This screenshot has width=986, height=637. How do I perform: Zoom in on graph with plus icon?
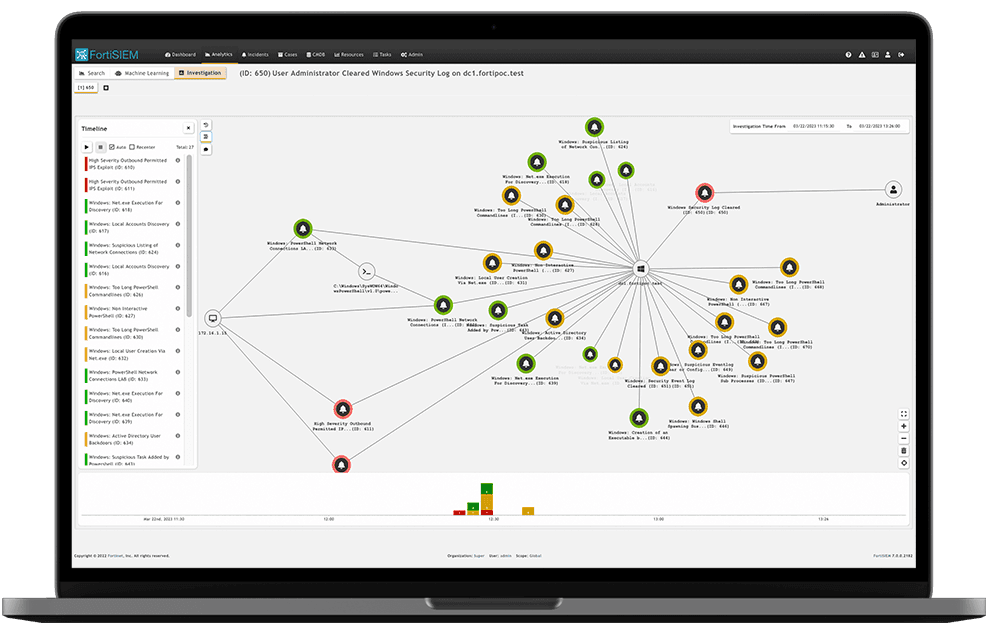point(904,426)
